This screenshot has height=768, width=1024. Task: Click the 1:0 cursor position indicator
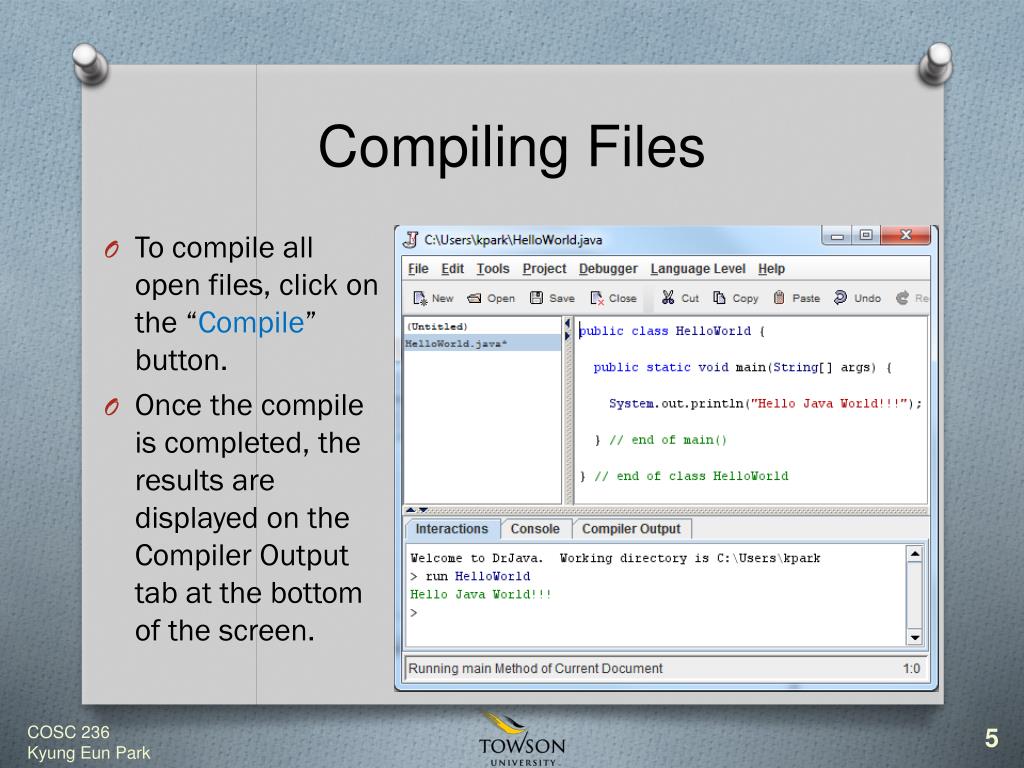tap(912, 669)
